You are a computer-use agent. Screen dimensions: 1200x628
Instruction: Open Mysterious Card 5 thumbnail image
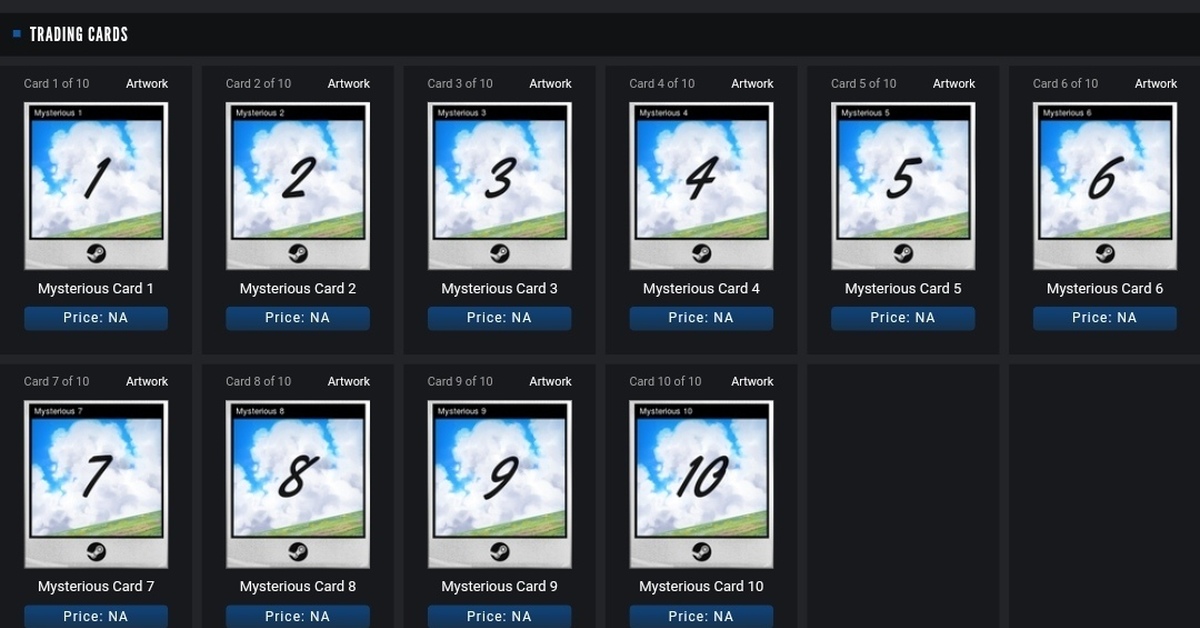tap(903, 186)
